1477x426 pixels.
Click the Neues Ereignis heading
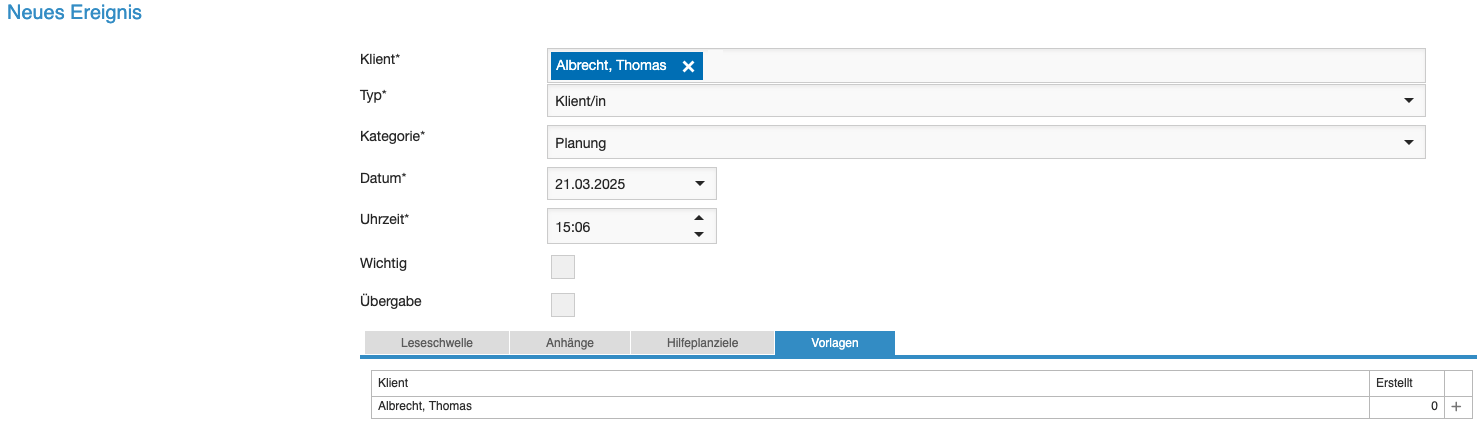[x=74, y=14]
